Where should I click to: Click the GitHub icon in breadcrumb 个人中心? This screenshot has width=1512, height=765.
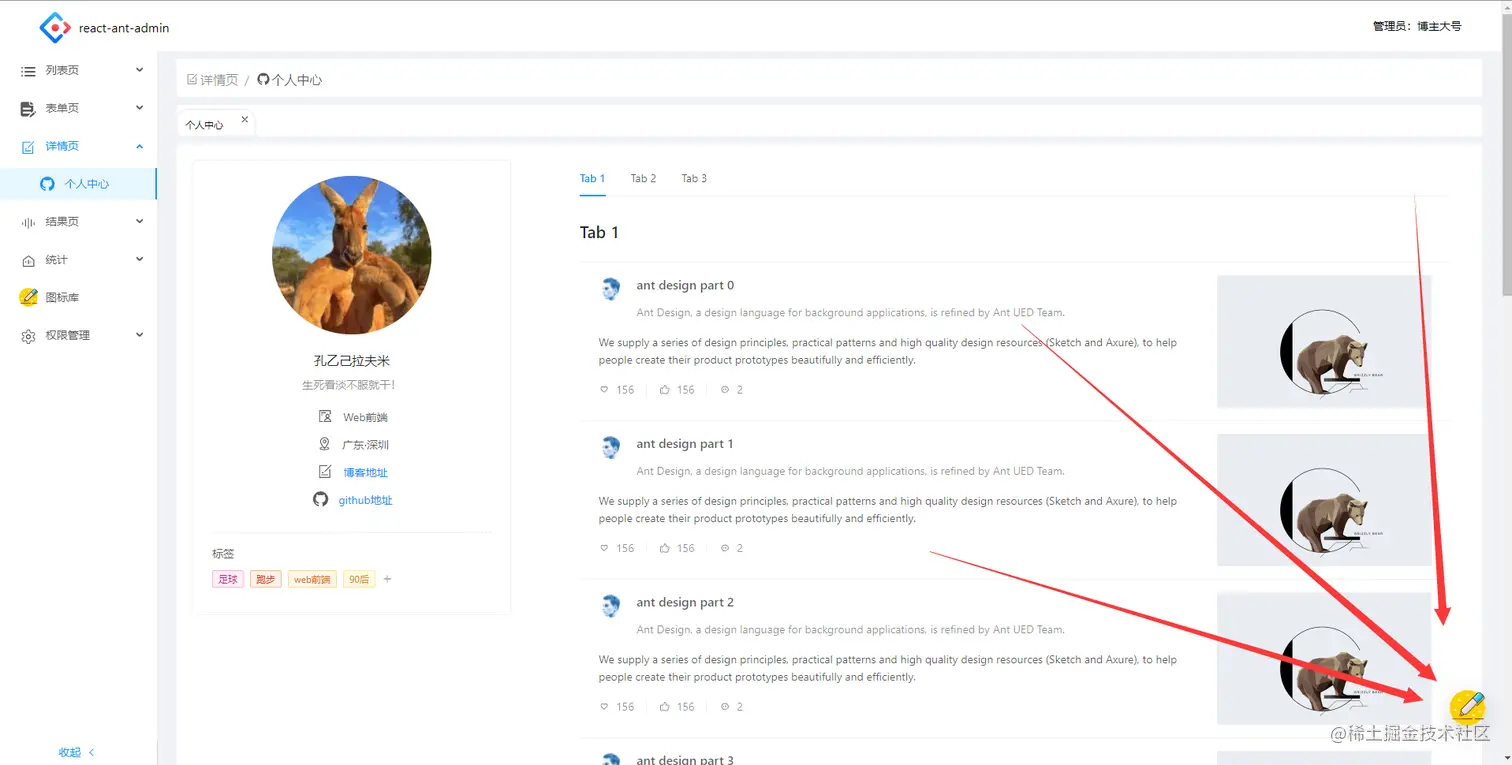263,79
